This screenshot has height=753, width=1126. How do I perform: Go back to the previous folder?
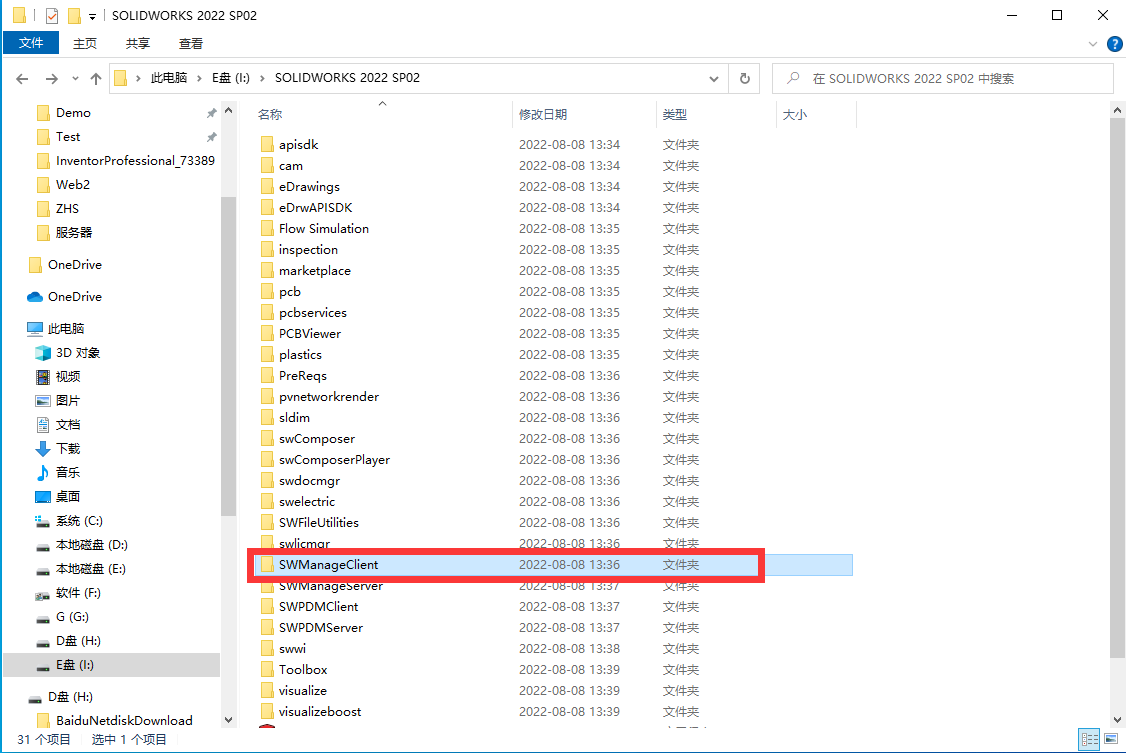click(22, 79)
